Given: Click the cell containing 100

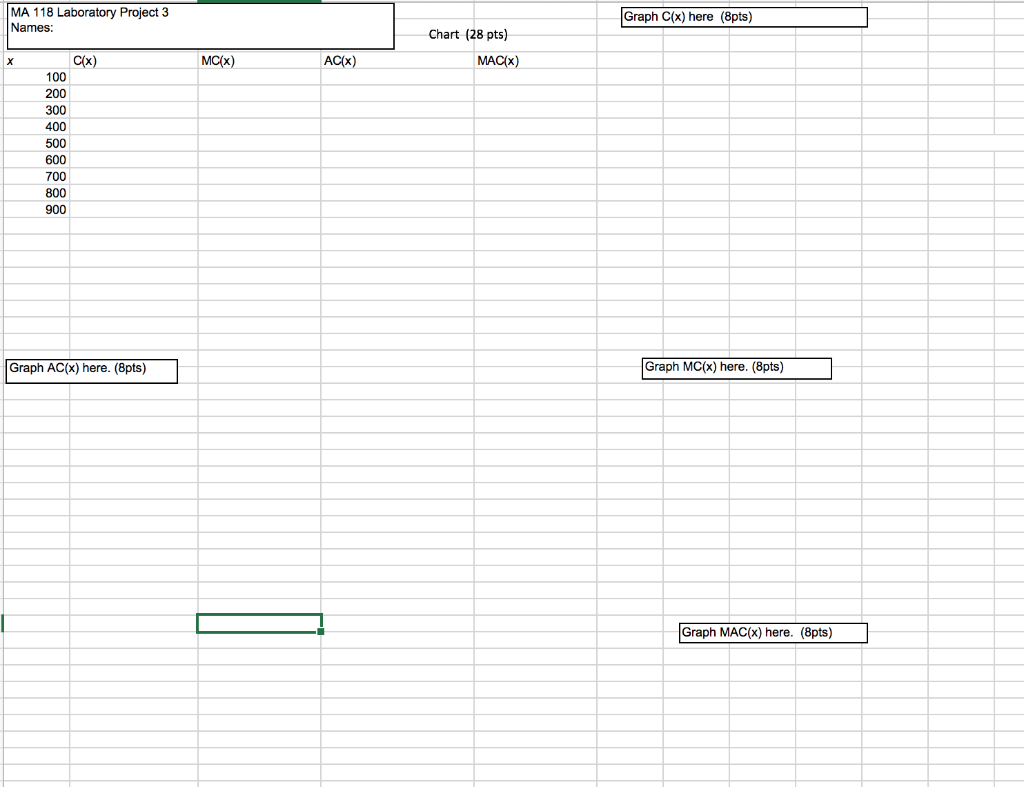Looking at the screenshot, I should click(x=37, y=77).
